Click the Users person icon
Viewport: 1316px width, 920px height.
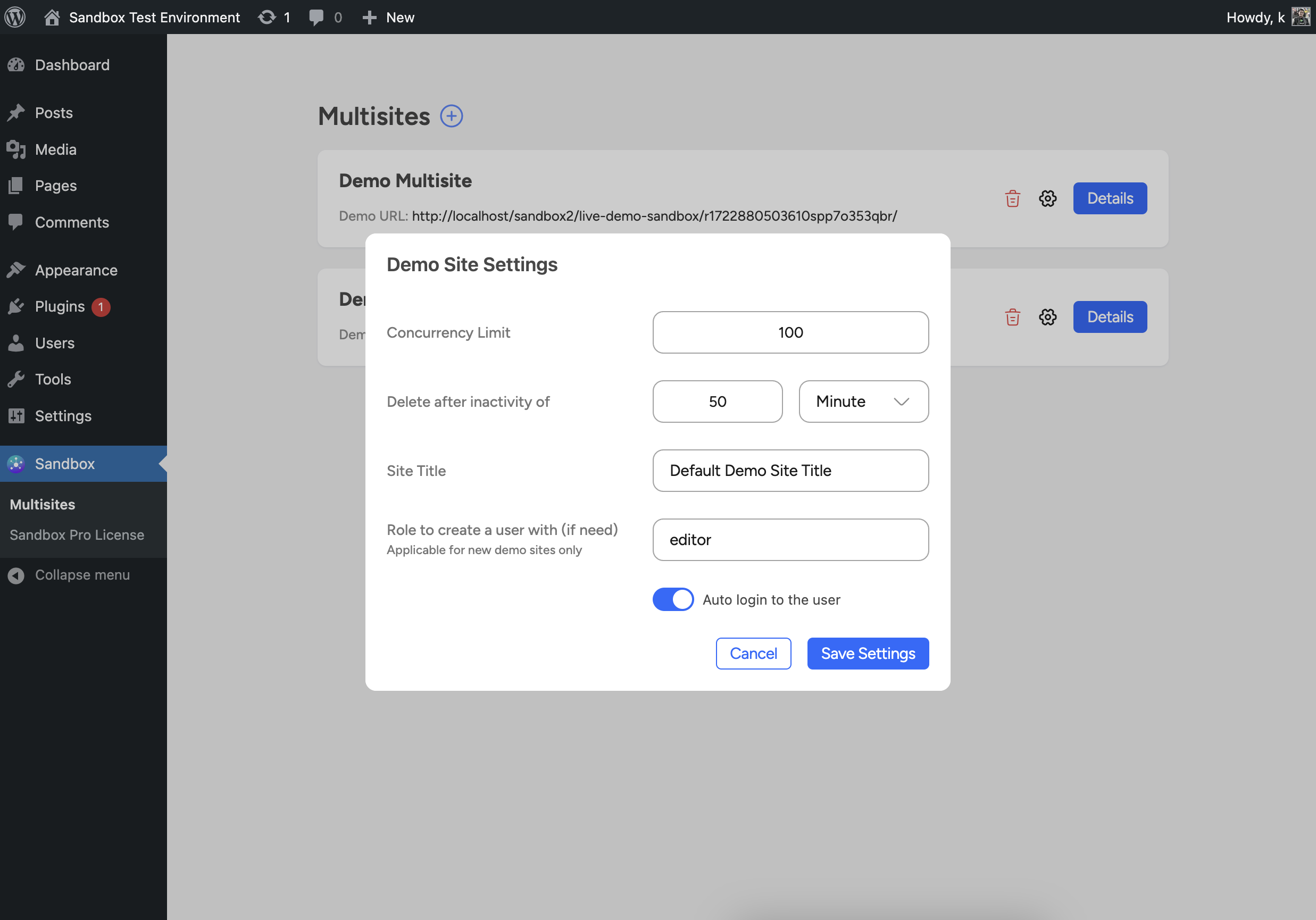[16, 343]
